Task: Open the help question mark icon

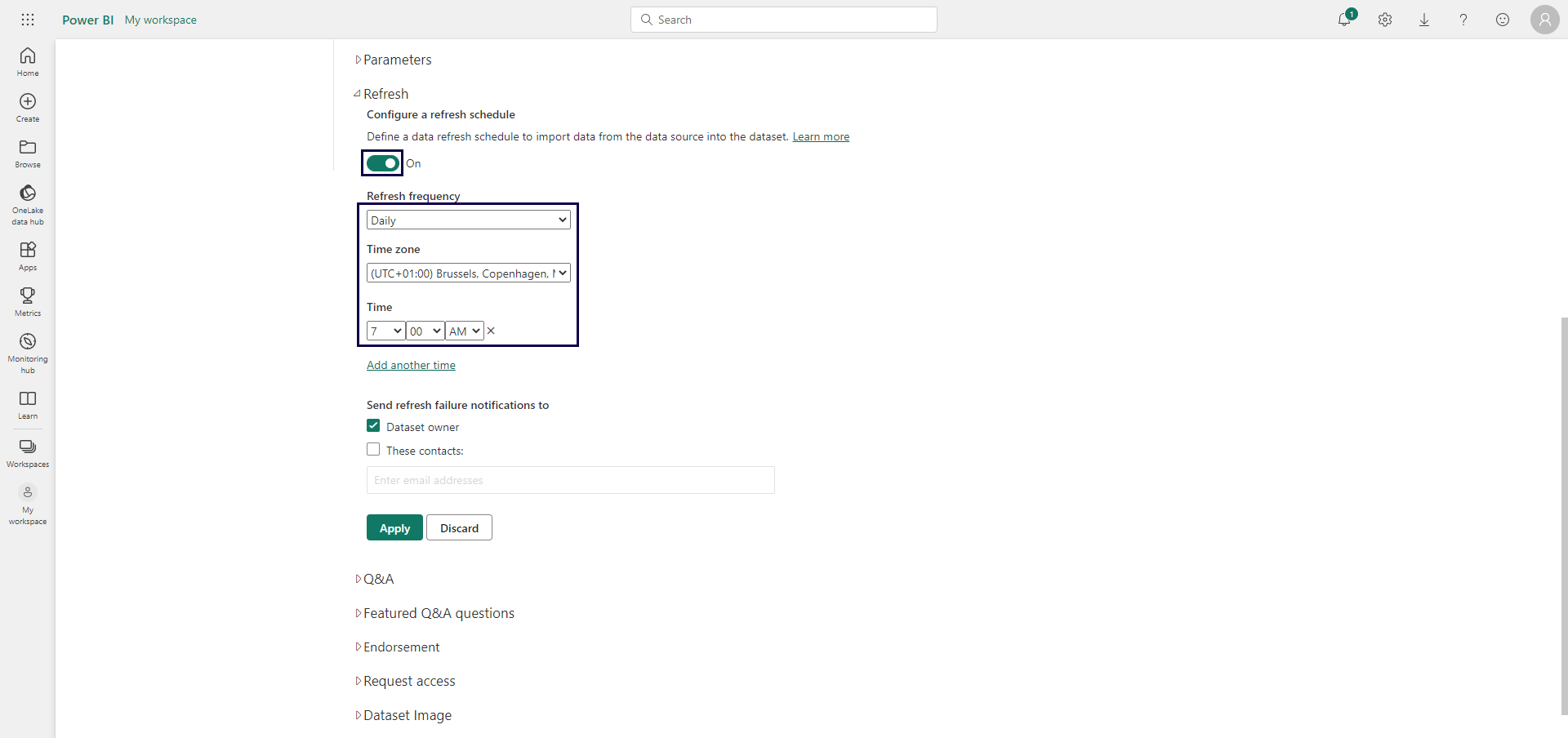Action: [1463, 20]
